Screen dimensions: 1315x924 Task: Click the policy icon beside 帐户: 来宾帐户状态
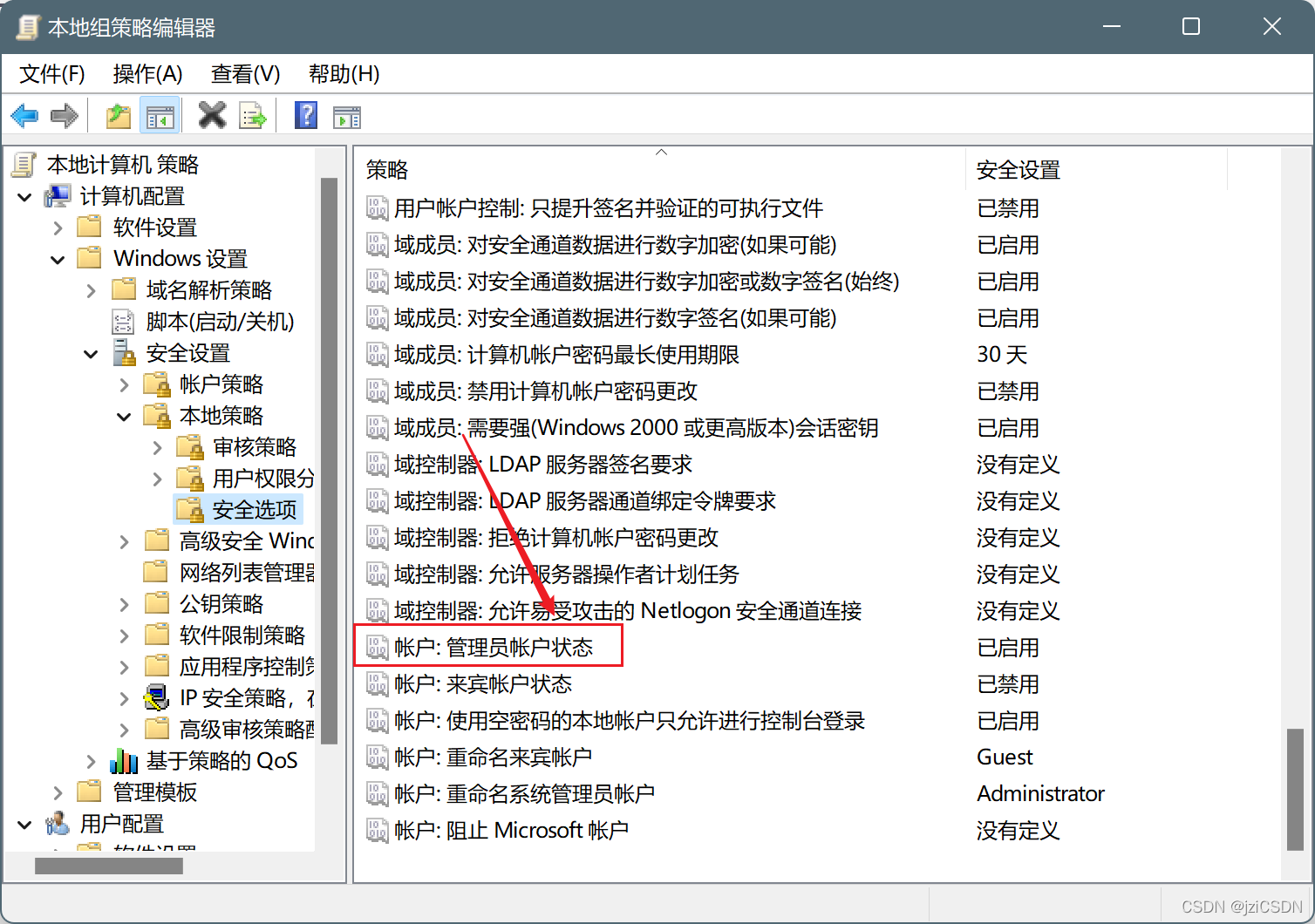pos(377,683)
